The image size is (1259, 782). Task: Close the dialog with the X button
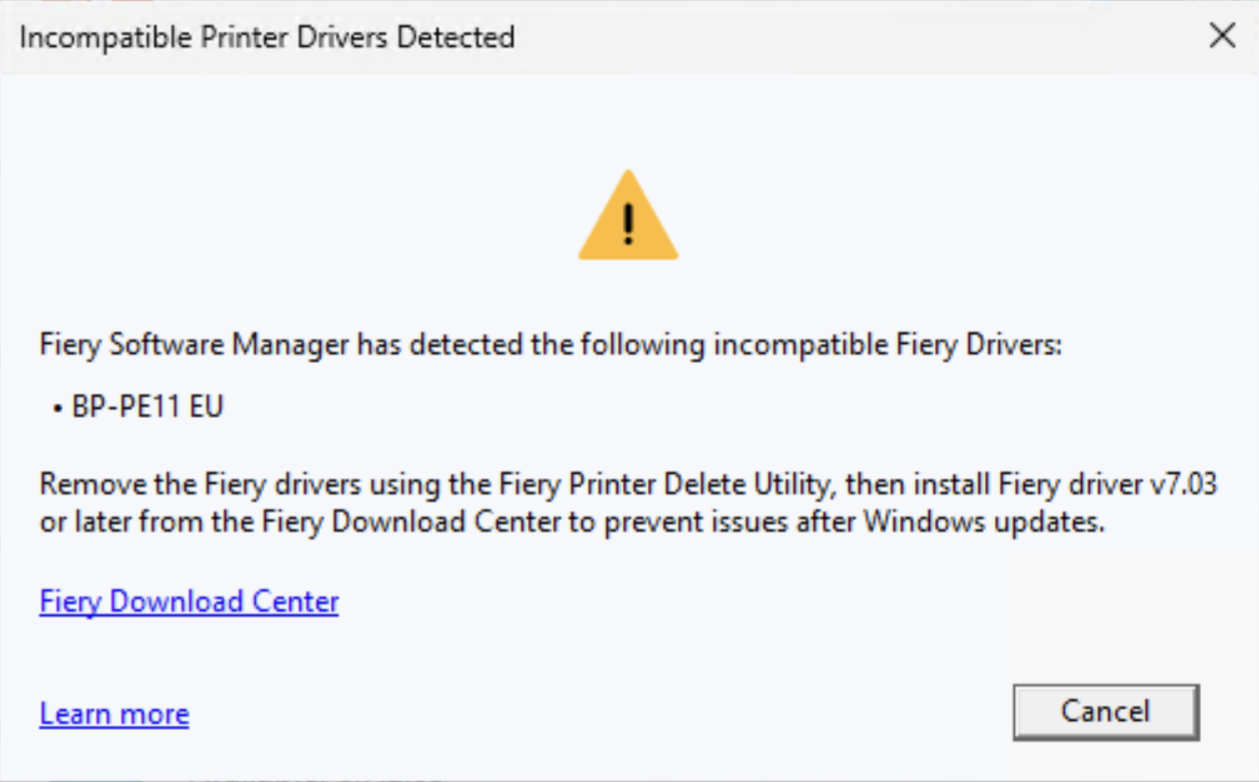(1222, 37)
